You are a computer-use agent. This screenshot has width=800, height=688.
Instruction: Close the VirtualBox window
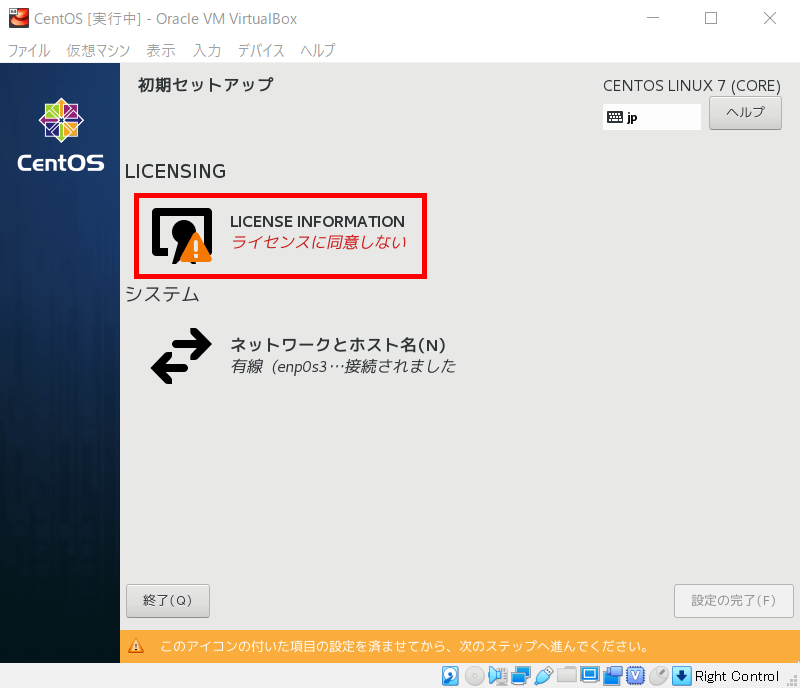click(770, 18)
